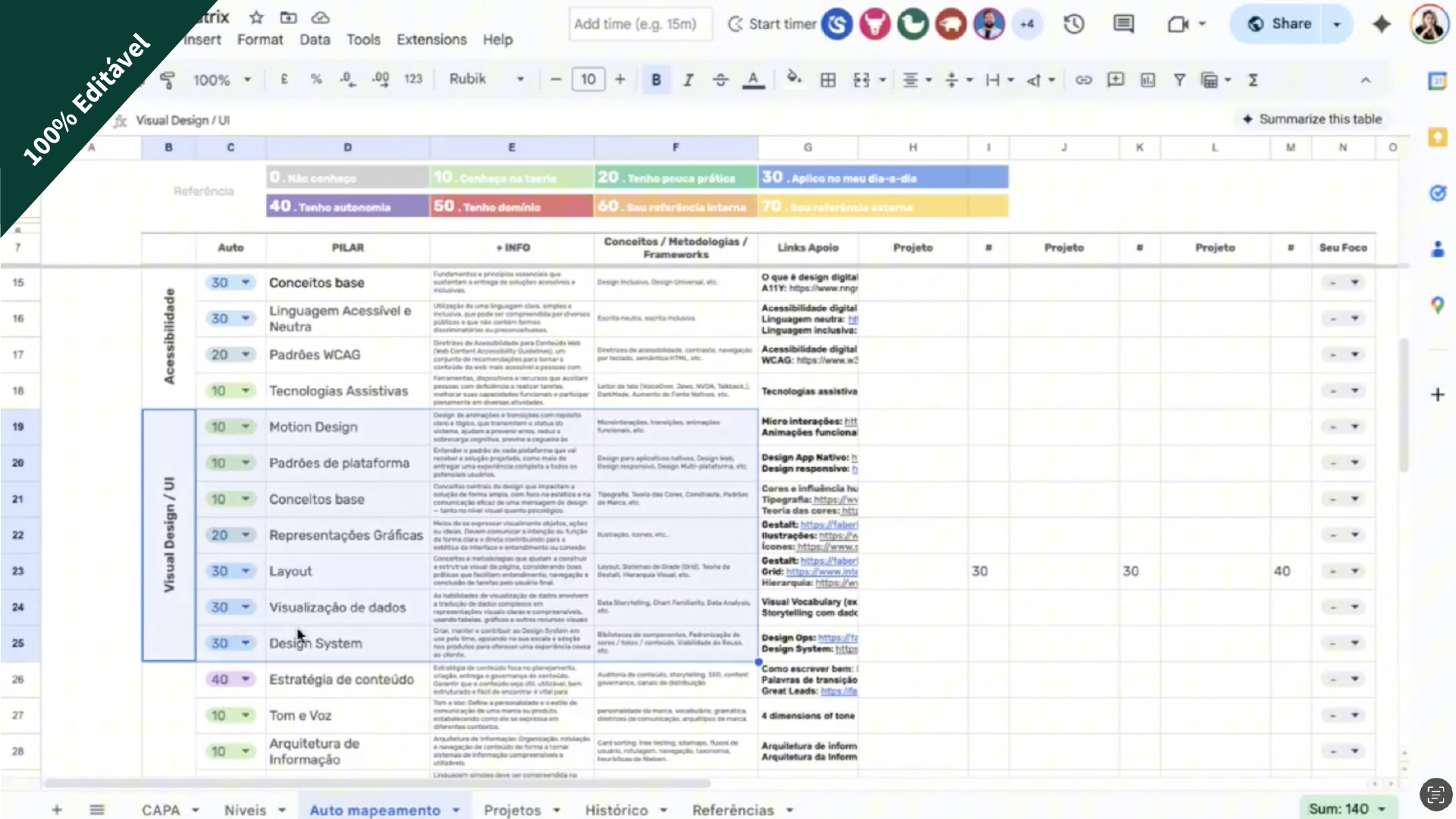The height and width of the screenshot is (819, 1456).
Task: Click the functions sigma icon
Action: point(1253,80)
